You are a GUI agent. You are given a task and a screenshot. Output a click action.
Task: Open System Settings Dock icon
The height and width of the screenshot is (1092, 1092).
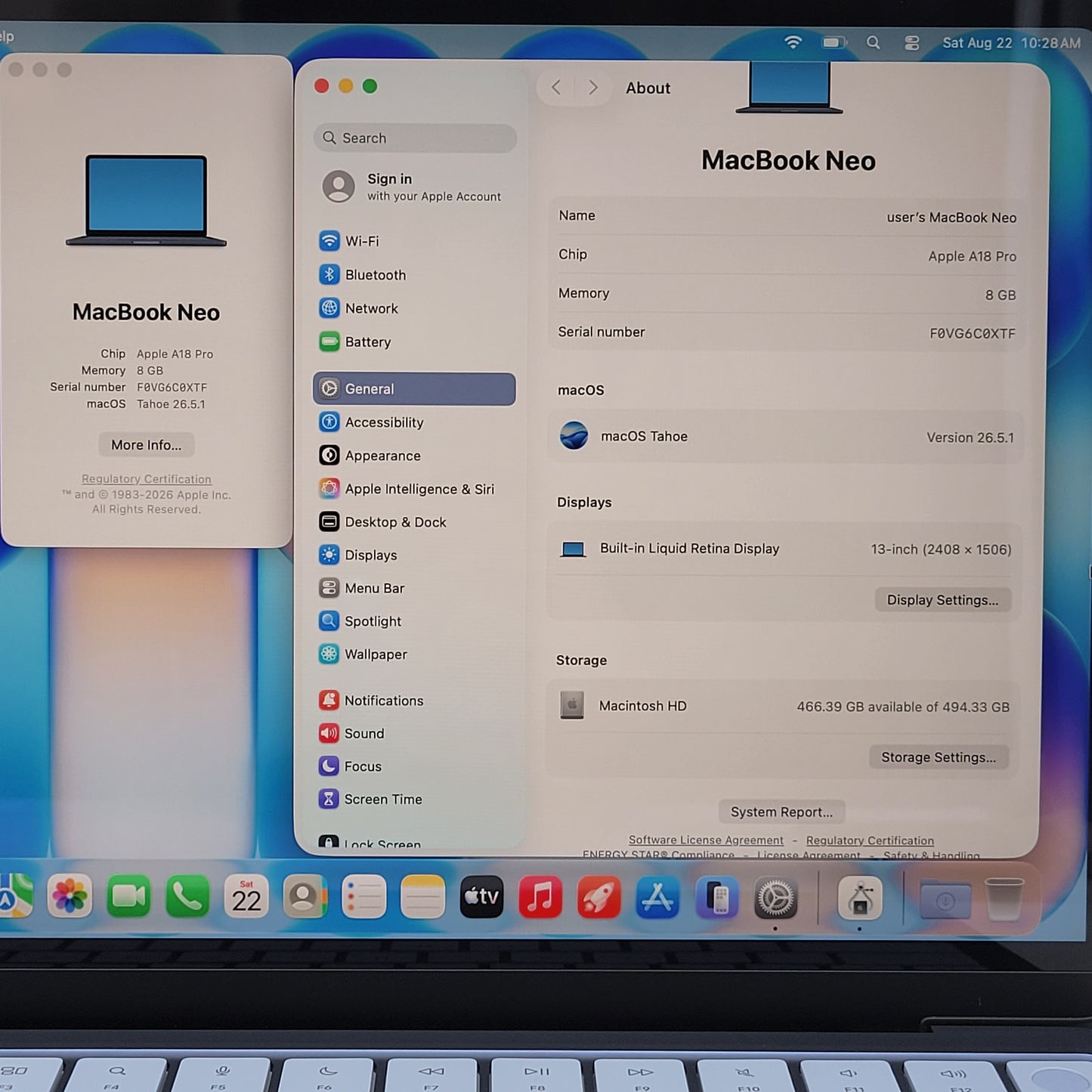[776, 898]
